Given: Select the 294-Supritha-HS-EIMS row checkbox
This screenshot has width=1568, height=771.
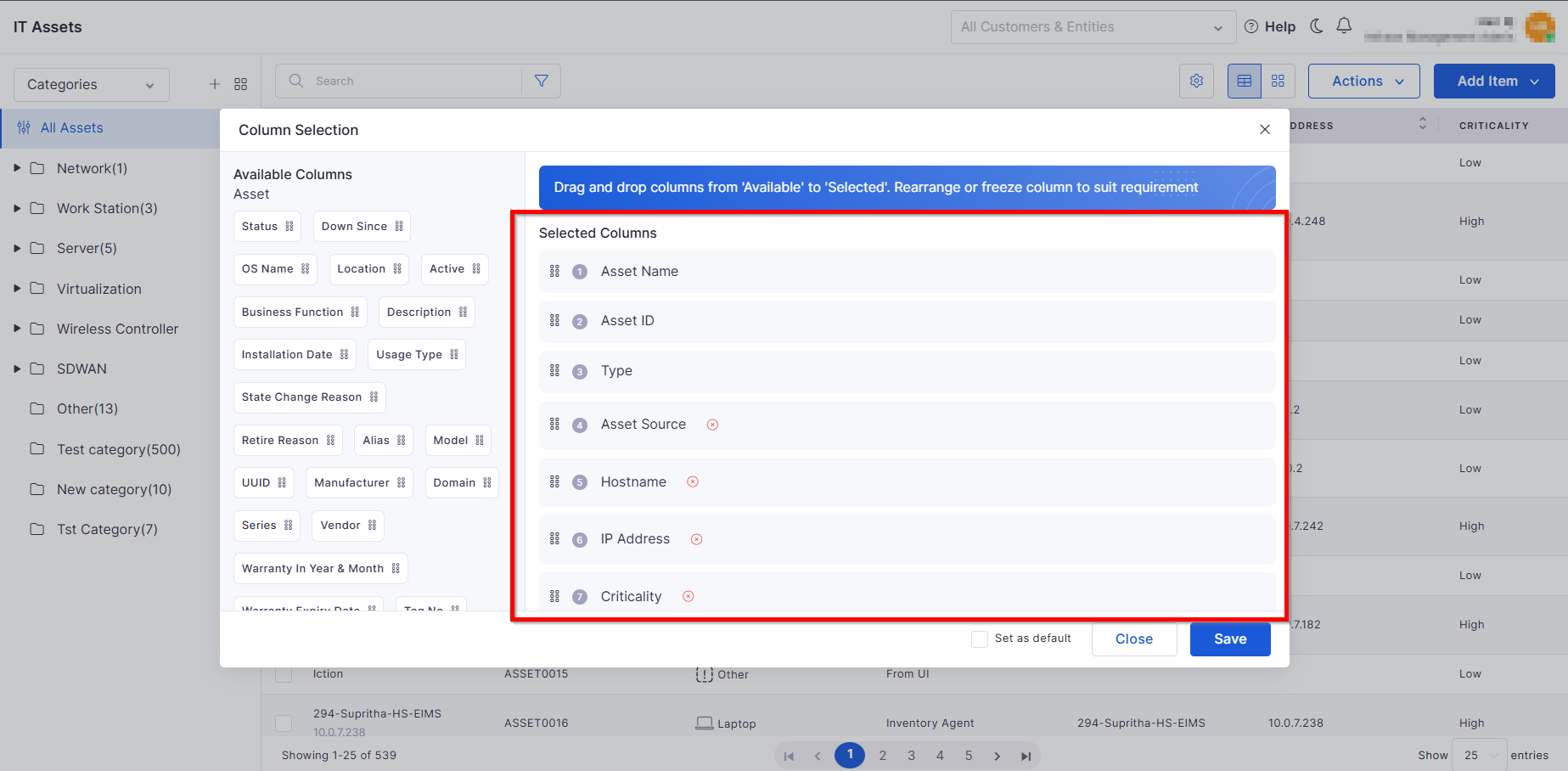Looking at the screenshot, I should coord(284,723).
